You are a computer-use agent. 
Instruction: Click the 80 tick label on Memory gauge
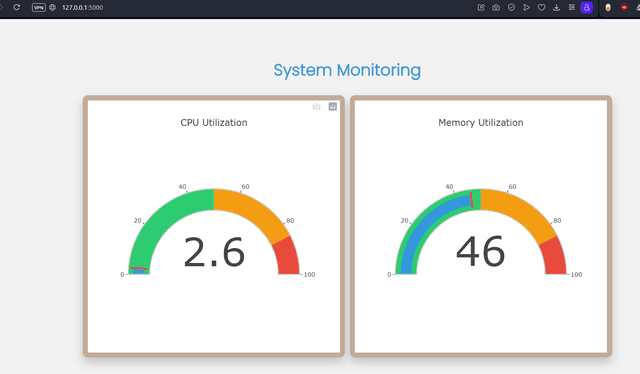tap(557, 220)
